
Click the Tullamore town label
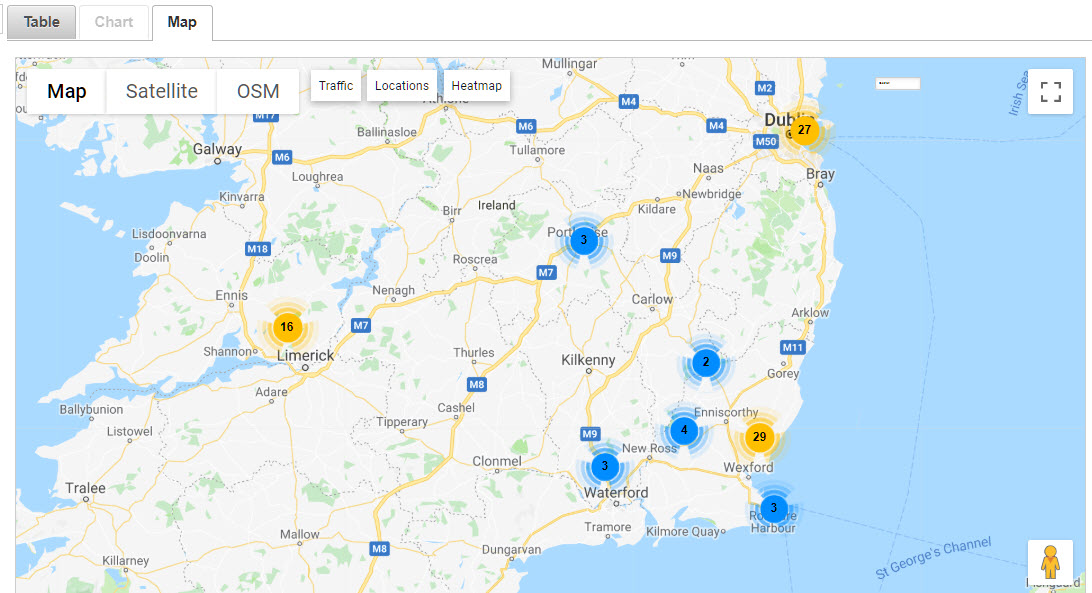tap(537, 150)
